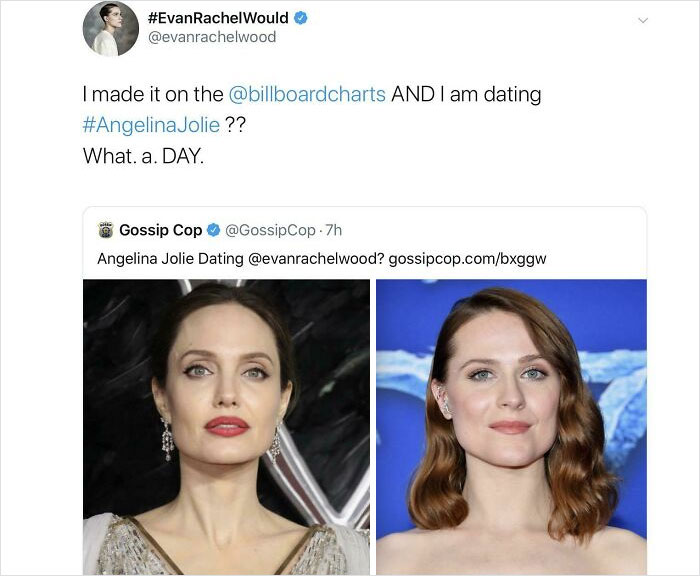The width and height of the screenshot is (700, 576).
Task: Click the verified badge beside #EvanRachelWould
Action: click(x=300, y=18)
